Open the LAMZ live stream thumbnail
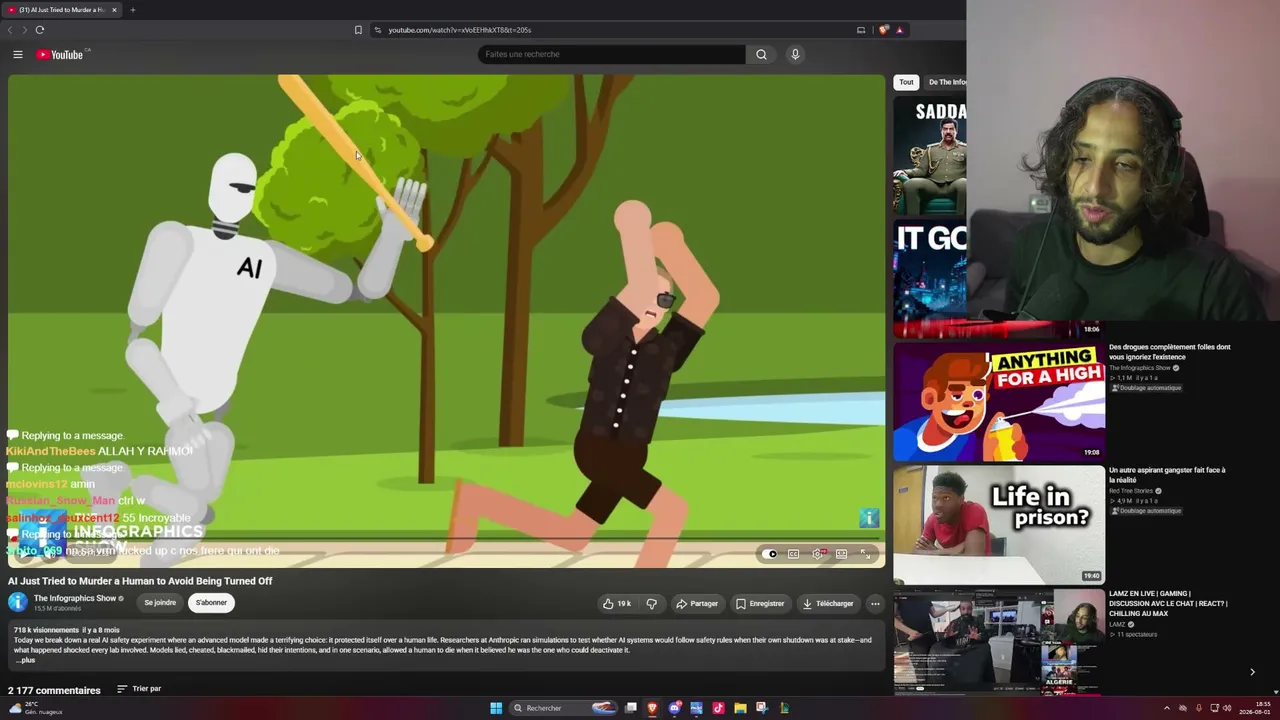Screen dimensions: 1280x720 tap(999, 643)
